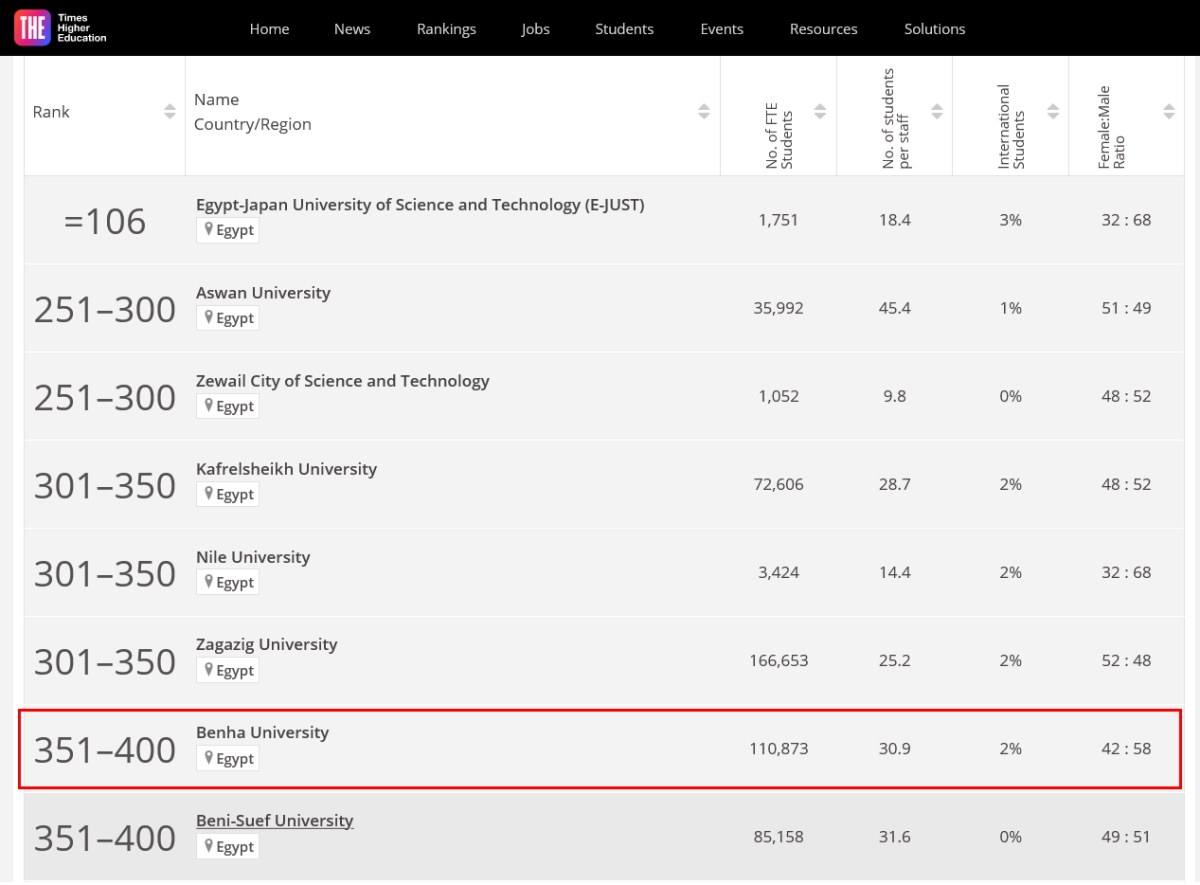Click Egypt tag under Beni-Suef University
This screenshot has height=885, width=1200.
(x=228, y=846)
